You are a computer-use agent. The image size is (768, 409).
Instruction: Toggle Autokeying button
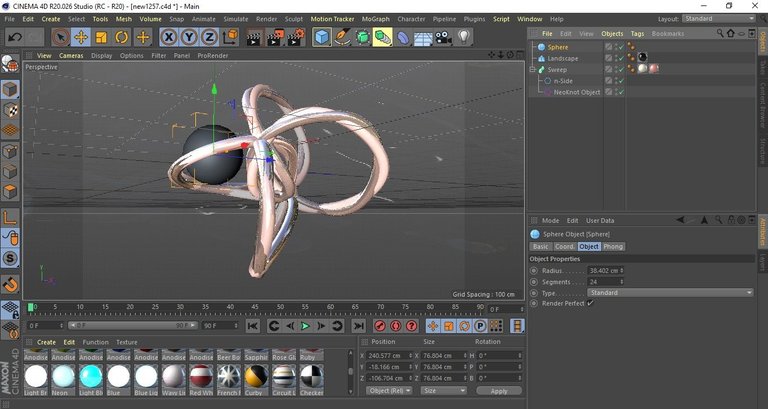[x=396, y=326]
